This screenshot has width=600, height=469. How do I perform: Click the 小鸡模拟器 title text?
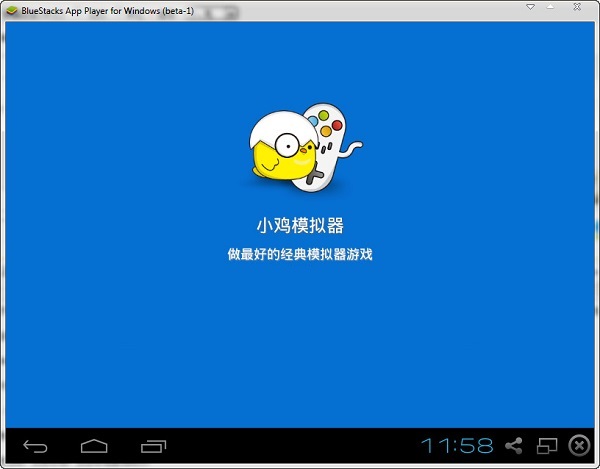pyautogui.click(x=300, y=225)
